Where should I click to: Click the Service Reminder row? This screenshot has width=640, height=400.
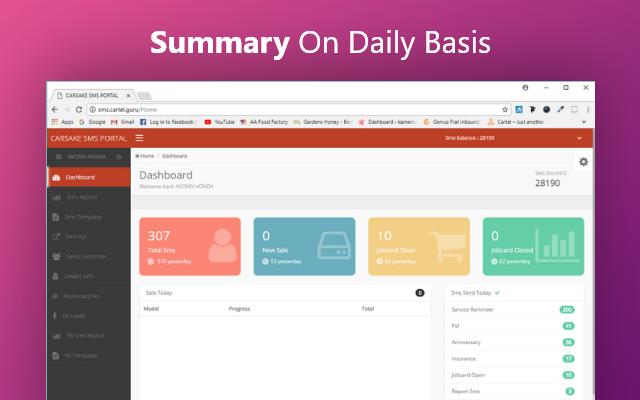click(x=514, y=309)
